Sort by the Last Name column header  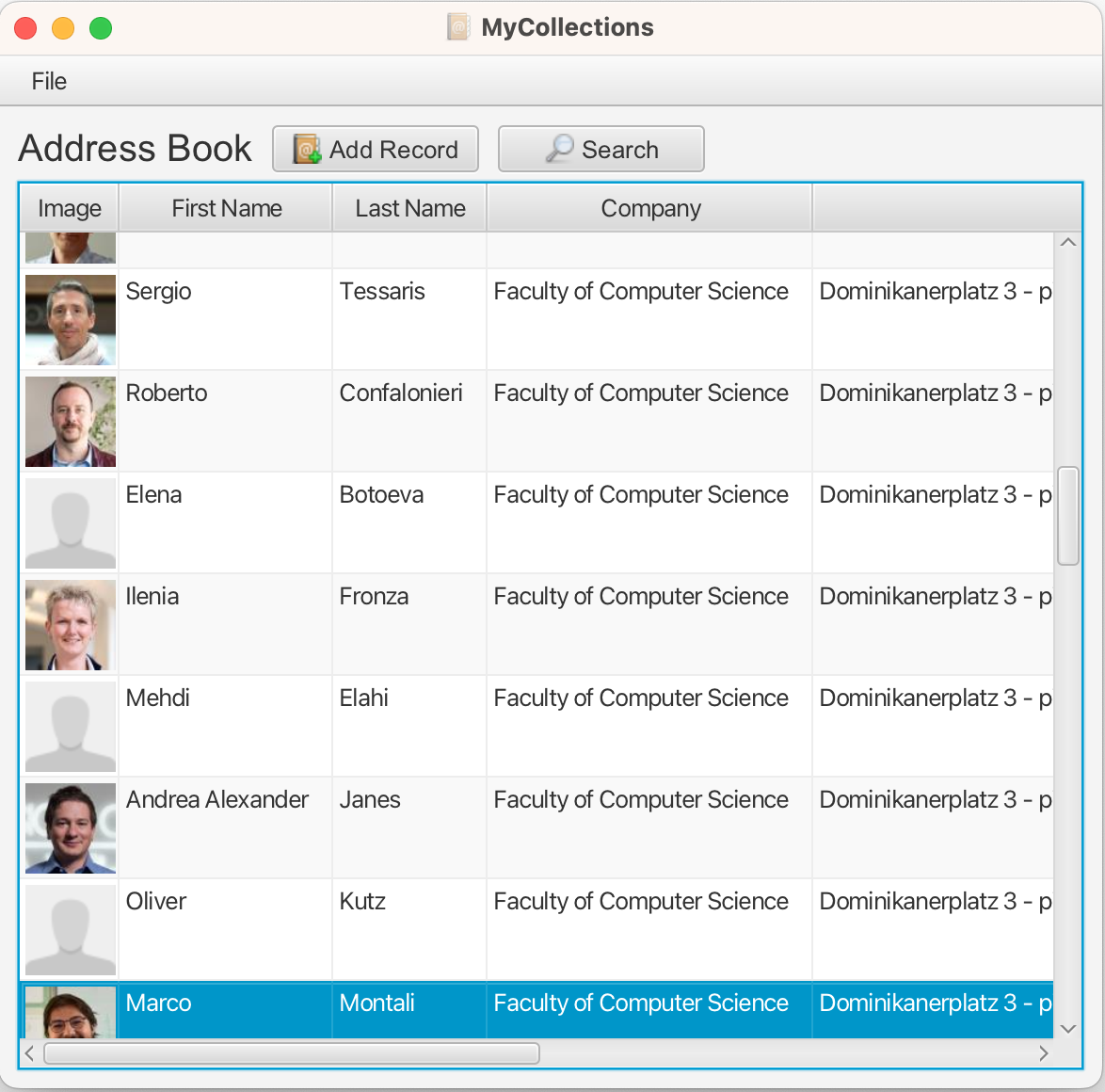pos(409,209)
